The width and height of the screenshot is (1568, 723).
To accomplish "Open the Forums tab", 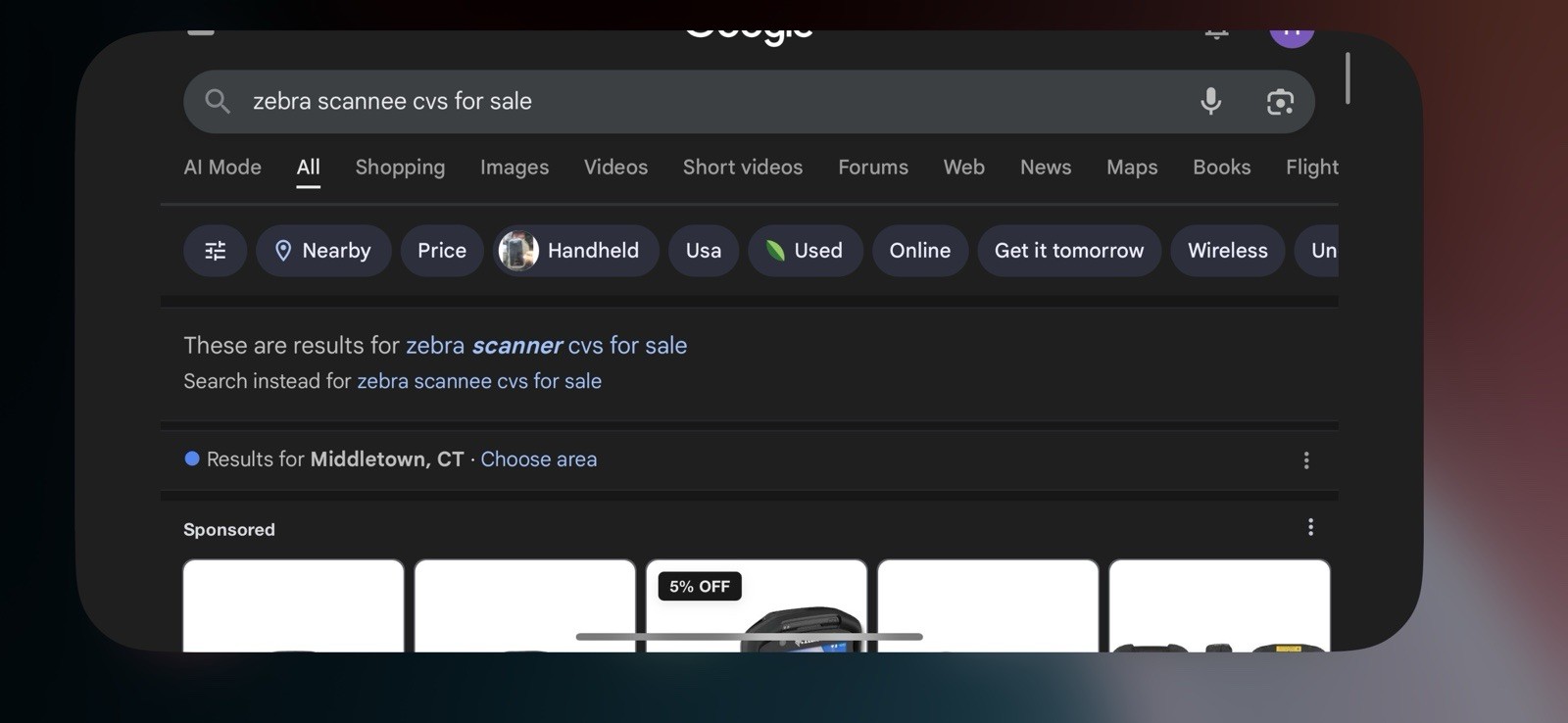I will point(873,168).
